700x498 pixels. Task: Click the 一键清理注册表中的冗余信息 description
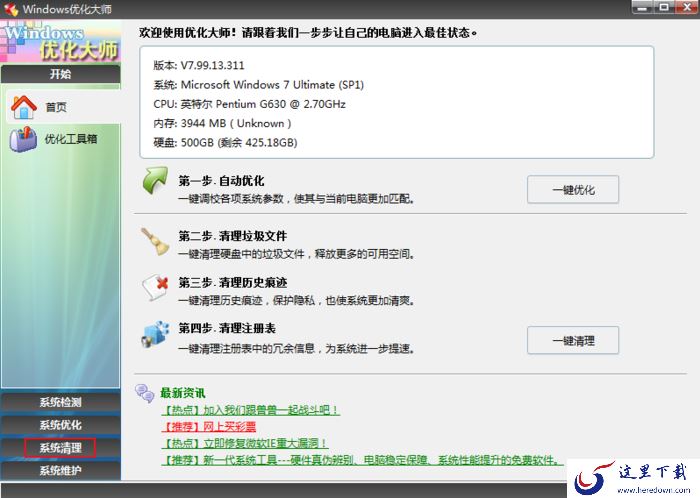click(x=296, y=349)
